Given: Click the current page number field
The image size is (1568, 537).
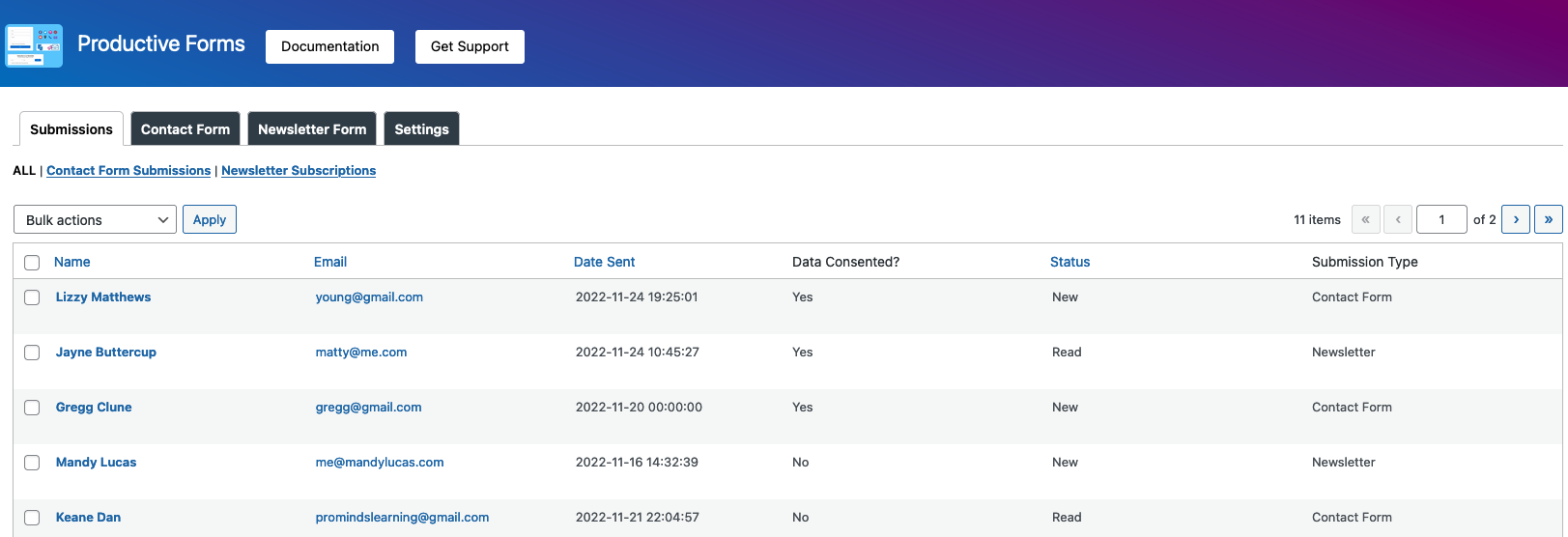Looking at the screenshot, I should click(x=1441, y=219).
